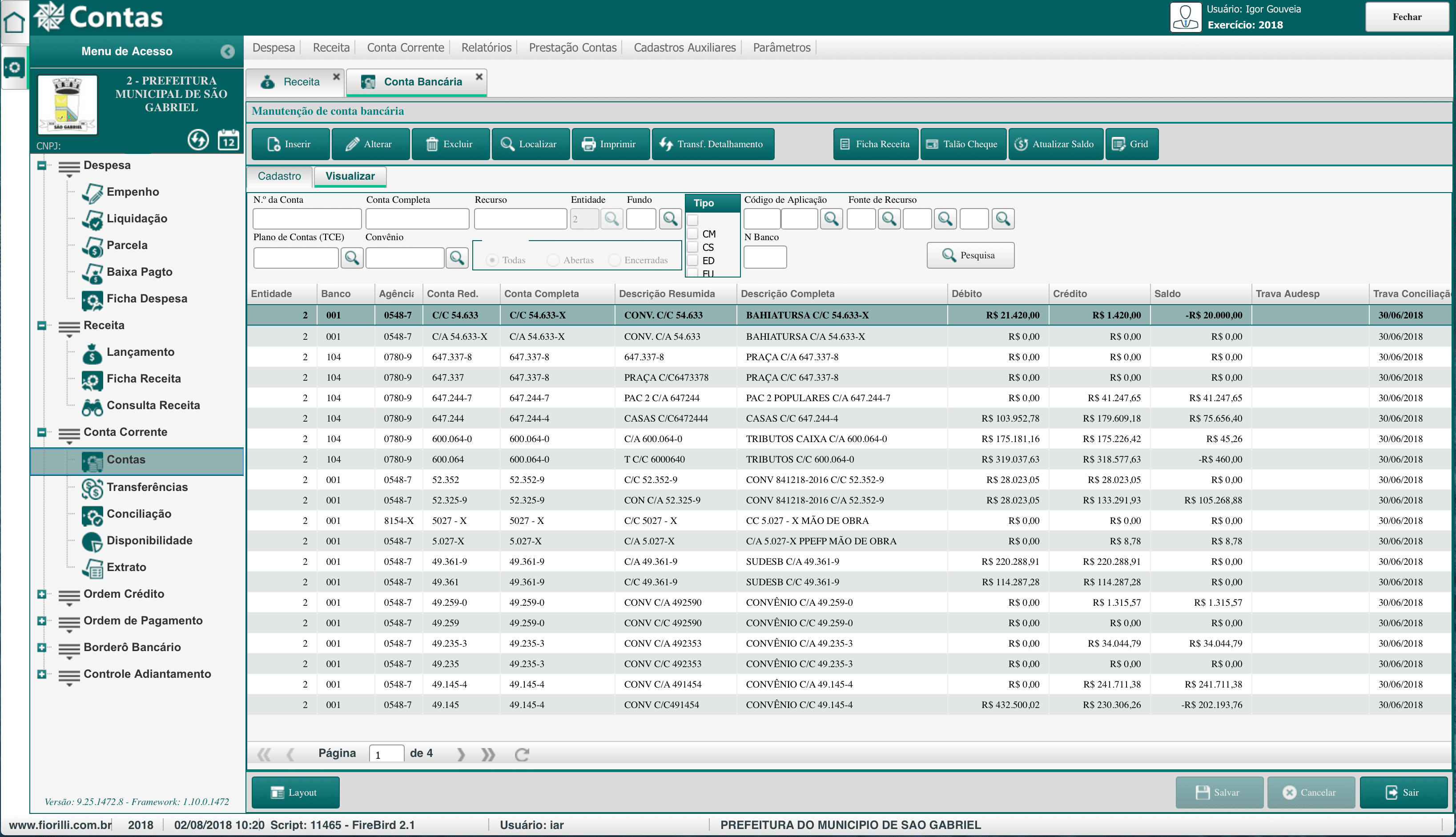Open the Relatórios menu
Screen dimensions: 1456x837
[486, 48]
